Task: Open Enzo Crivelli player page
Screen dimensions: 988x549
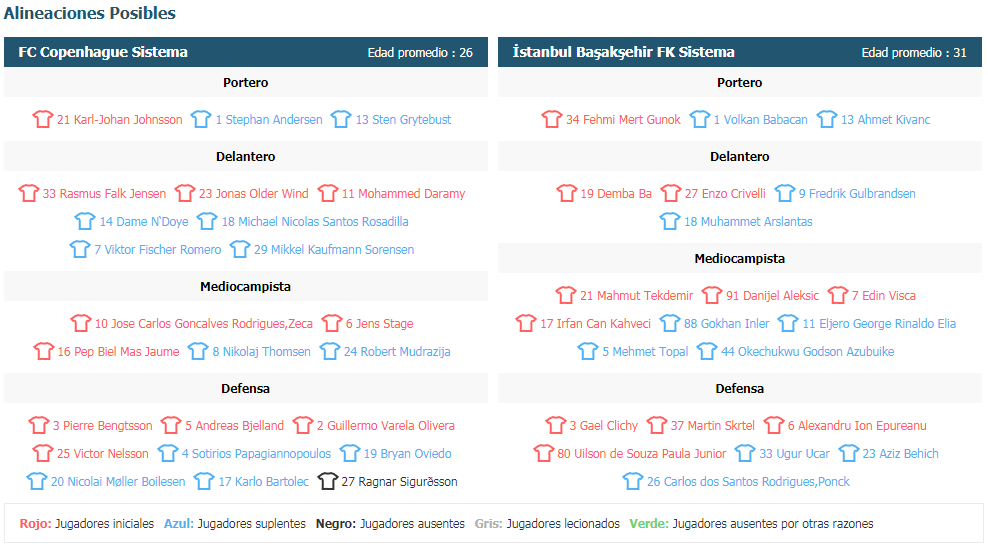Action: tap(725, 194)
